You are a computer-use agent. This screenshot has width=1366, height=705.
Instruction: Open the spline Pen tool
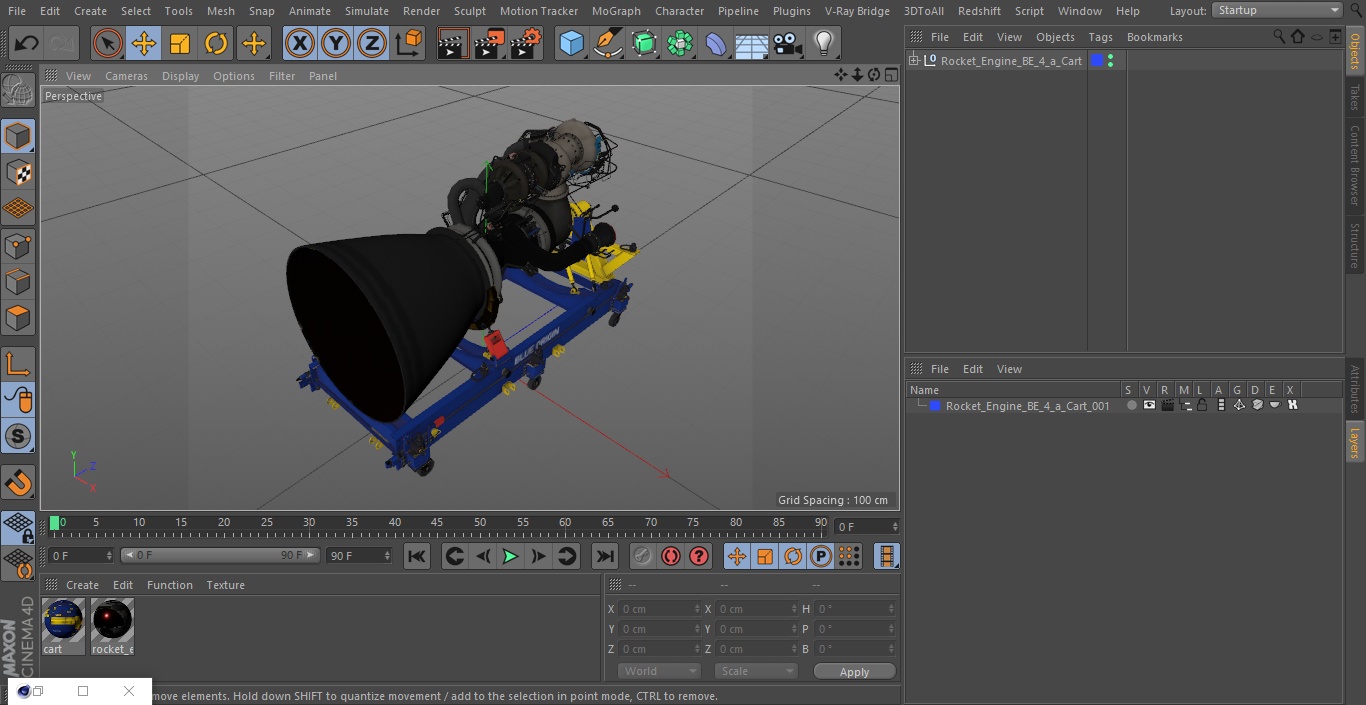coord(607,44)
